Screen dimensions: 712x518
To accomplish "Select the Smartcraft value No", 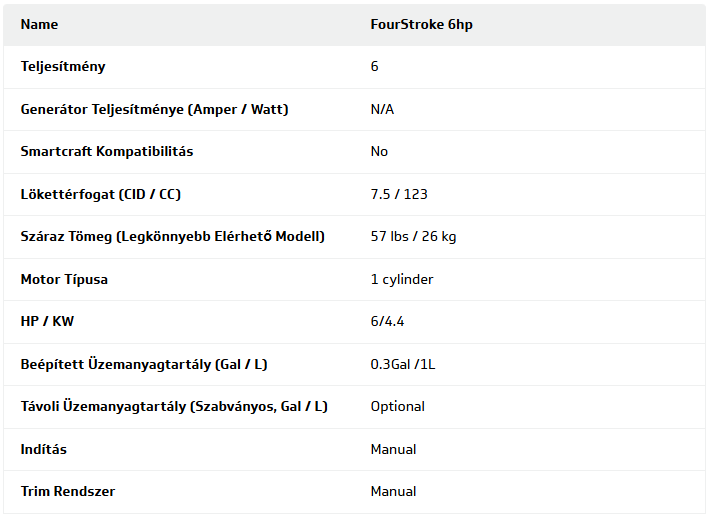I will pyautogui.click(x=379, y=152).
